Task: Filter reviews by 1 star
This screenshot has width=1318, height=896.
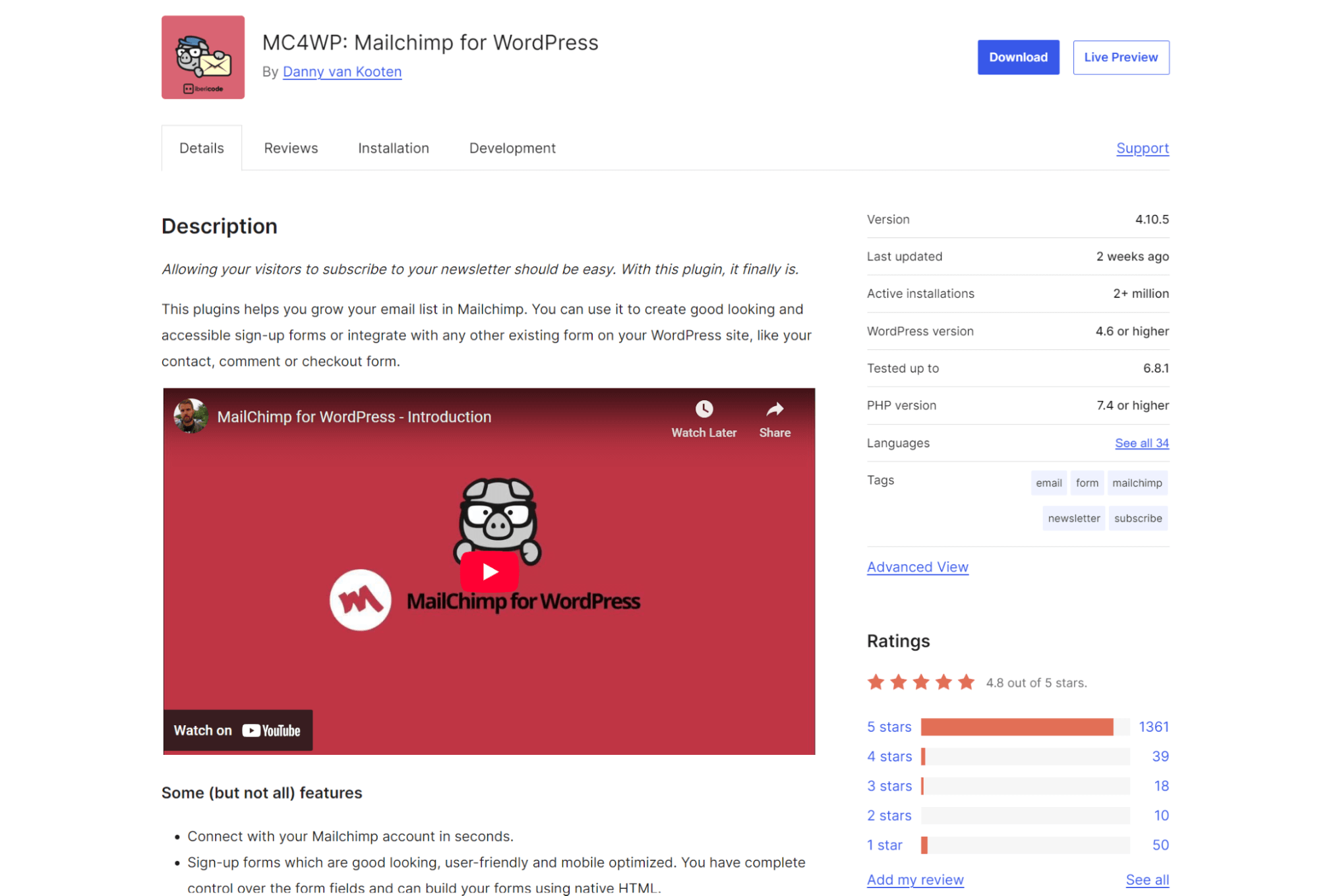Action: pos(884,845)
